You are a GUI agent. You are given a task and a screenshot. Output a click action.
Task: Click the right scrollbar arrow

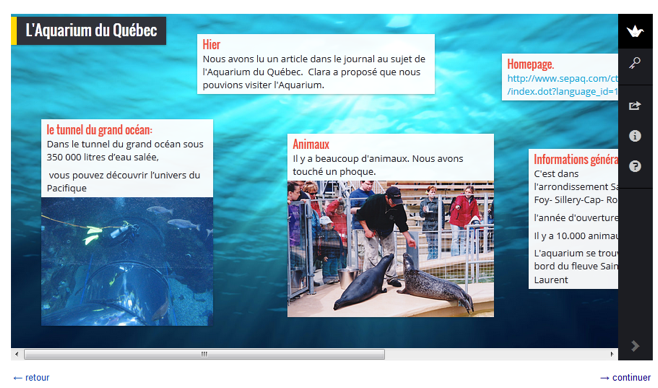click(x=612, y=354)
